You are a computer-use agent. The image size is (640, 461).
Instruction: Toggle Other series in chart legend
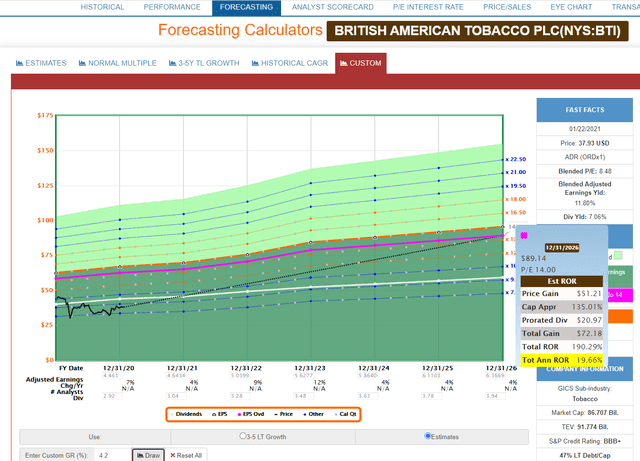pos(313,414)
